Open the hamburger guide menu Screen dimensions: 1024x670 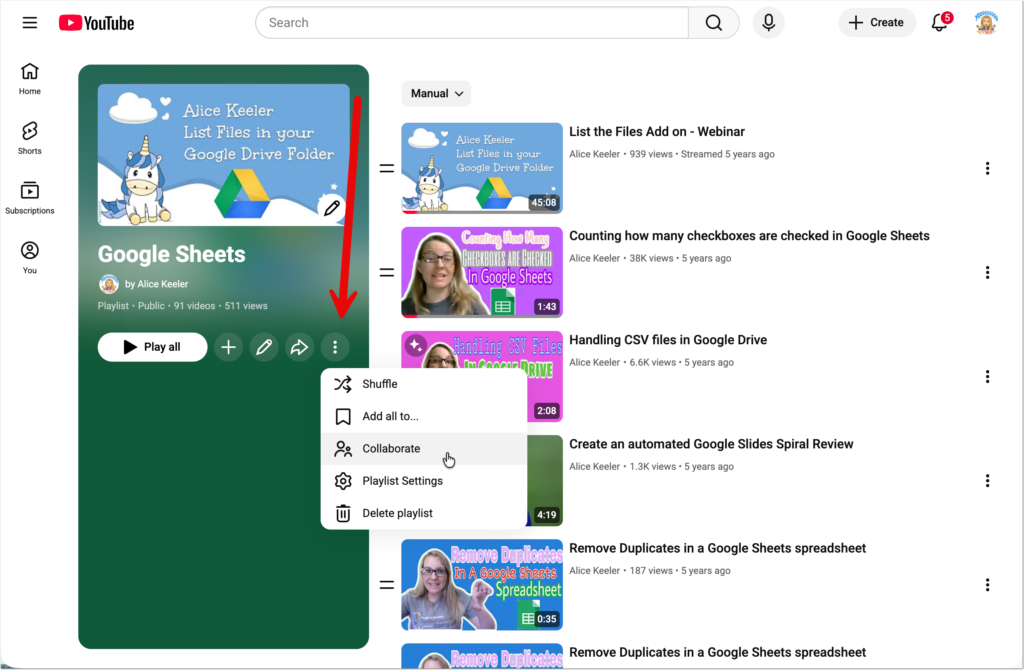[30, 23]
